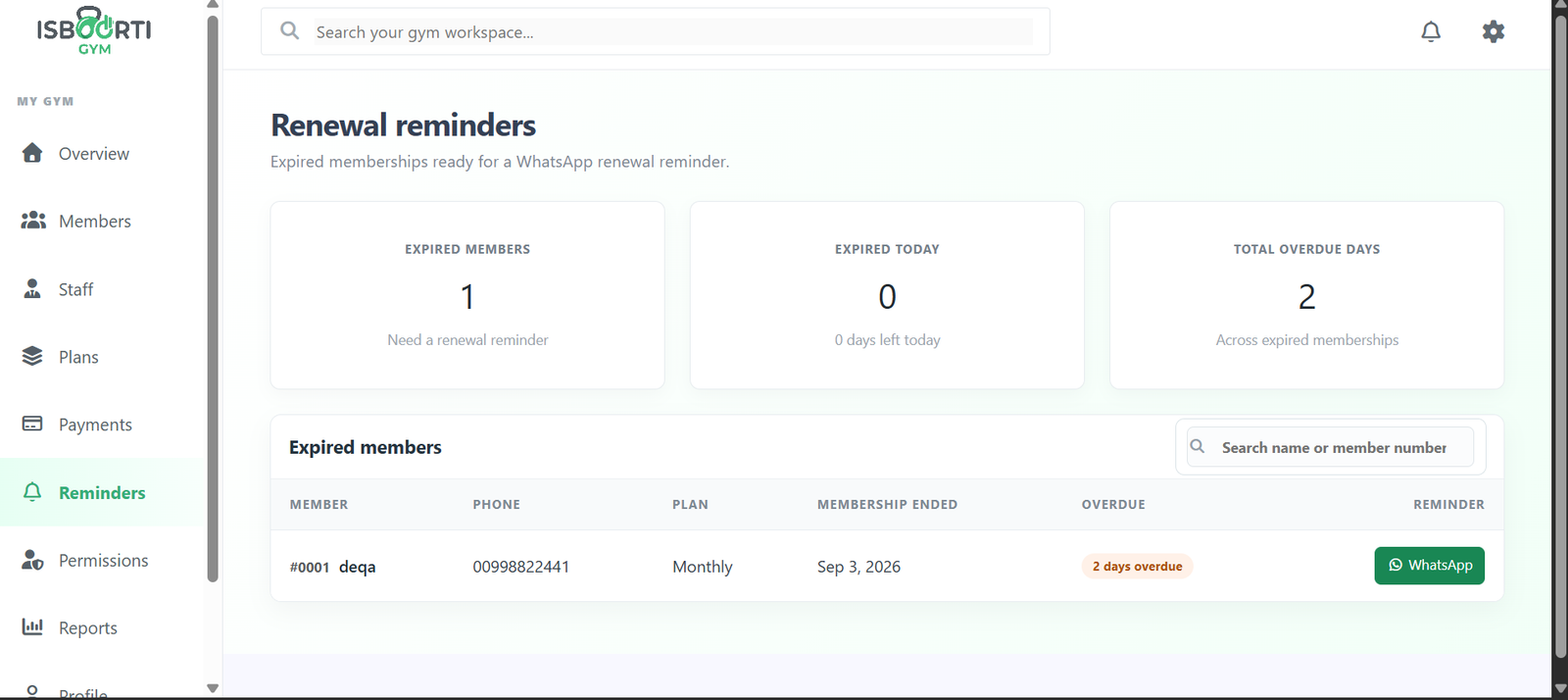Click the Permissions user-lock icon
Viewport: 1568px width, 700px height.
[x=32, y=560]
